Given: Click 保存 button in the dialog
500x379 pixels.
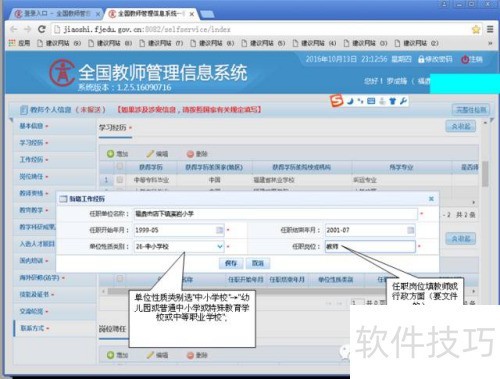Looking at the screenshot, I should click(x=231, y=263).
